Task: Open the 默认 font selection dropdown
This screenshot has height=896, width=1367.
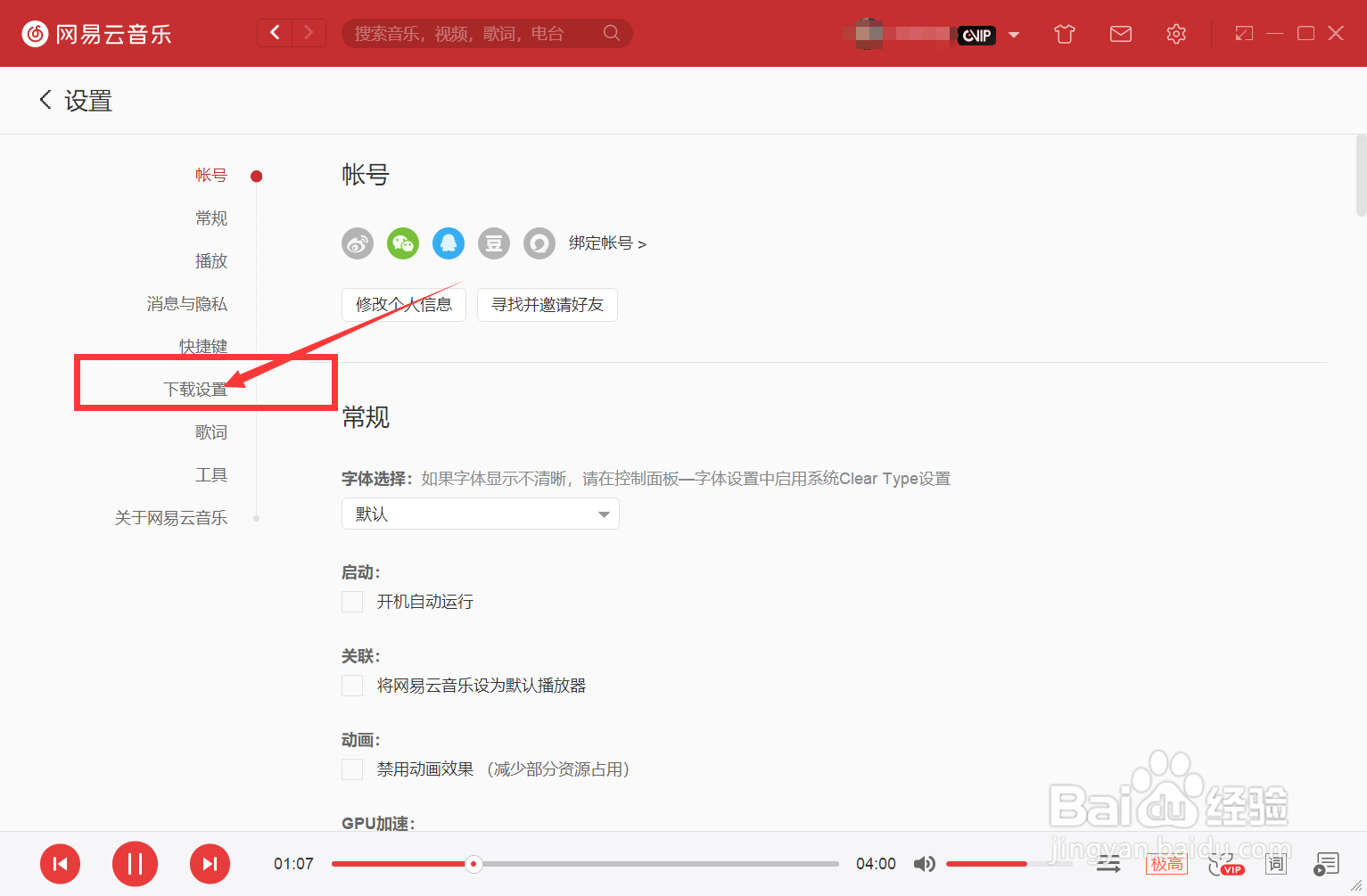Action: click(x=480, y=514)
